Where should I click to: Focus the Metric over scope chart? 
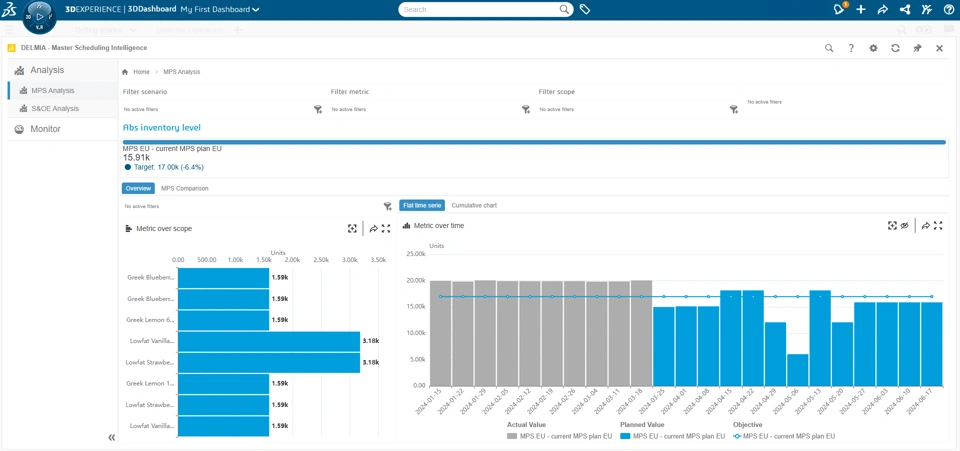tap(352, 228)
